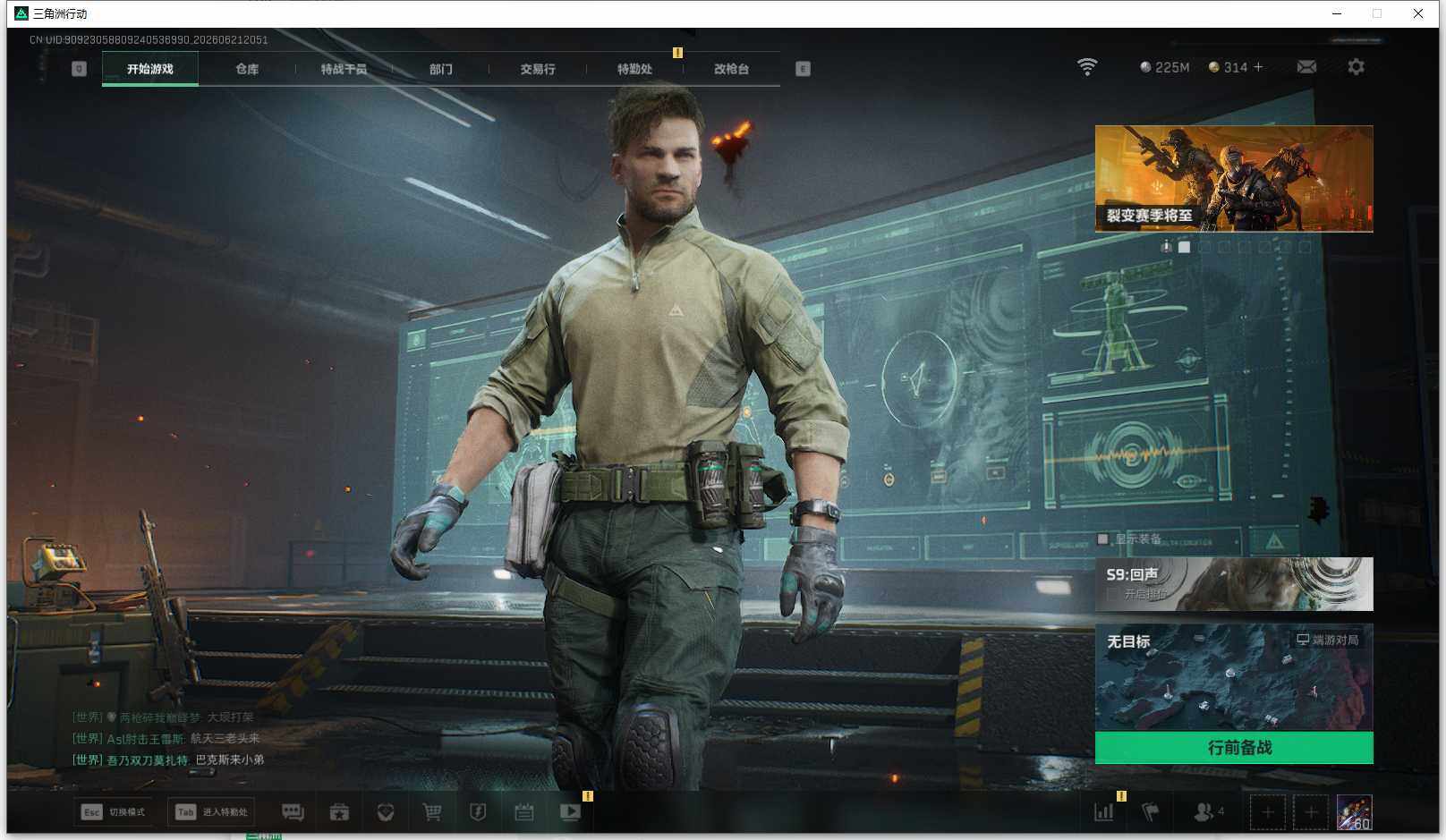
Task: Open the friends list icon showing 4
Action: (x=1209, y=812)
